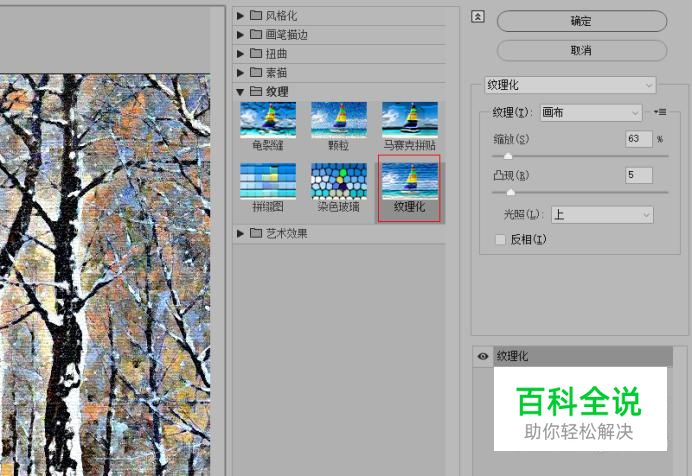Click the folder icon beside 风格化
Viewport: 692px width, 476px height.
[x=256, y=15]
